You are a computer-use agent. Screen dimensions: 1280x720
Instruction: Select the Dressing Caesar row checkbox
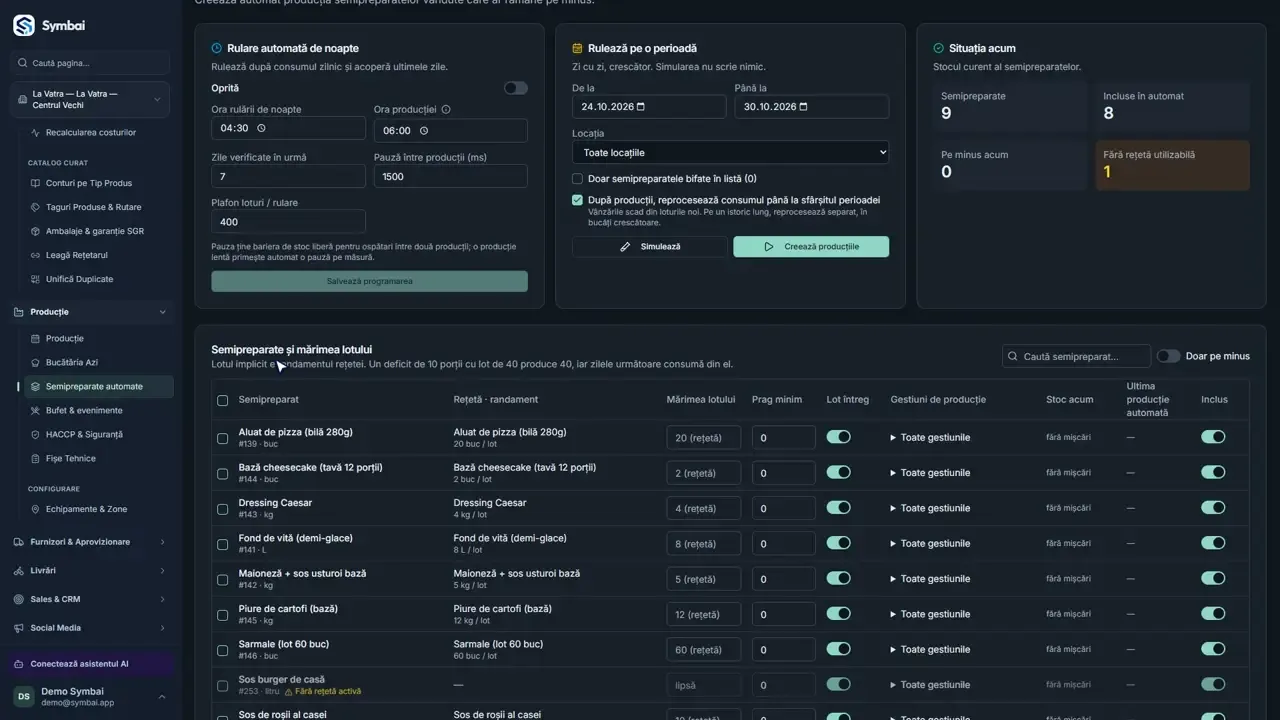click(223, 509)
